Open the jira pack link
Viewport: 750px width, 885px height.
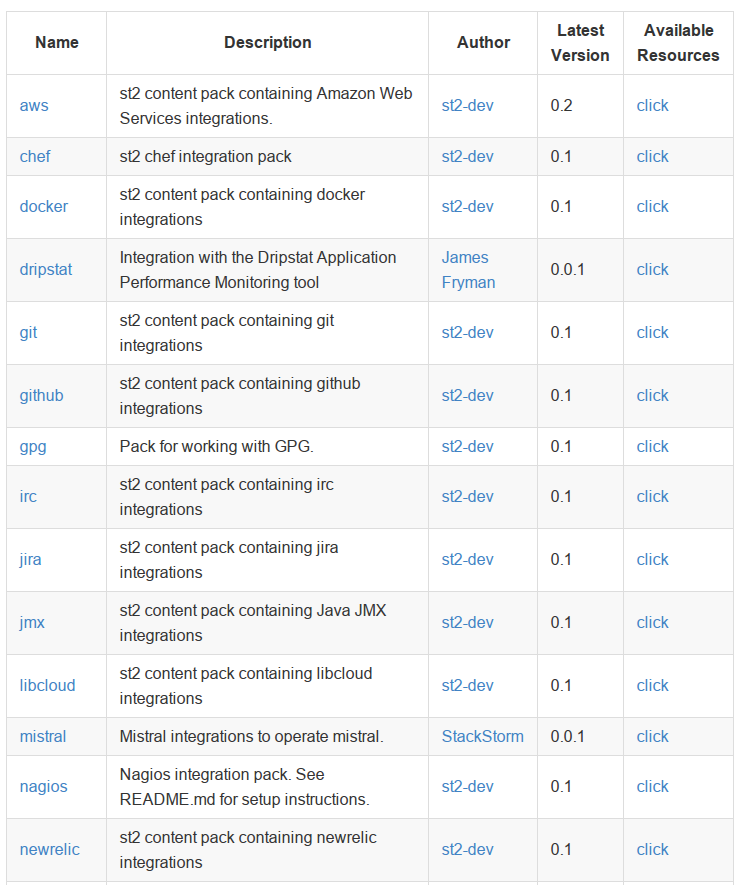pos(30,559)
